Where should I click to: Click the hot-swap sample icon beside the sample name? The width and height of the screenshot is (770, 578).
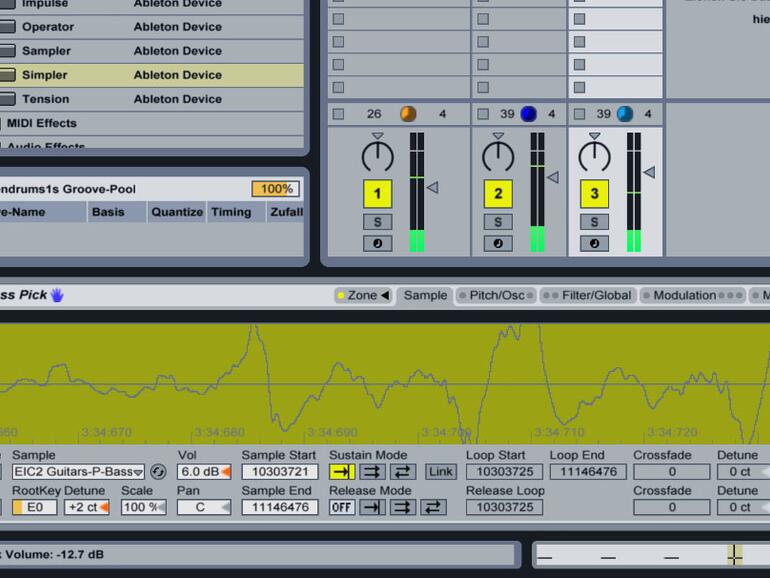[158, 472]
